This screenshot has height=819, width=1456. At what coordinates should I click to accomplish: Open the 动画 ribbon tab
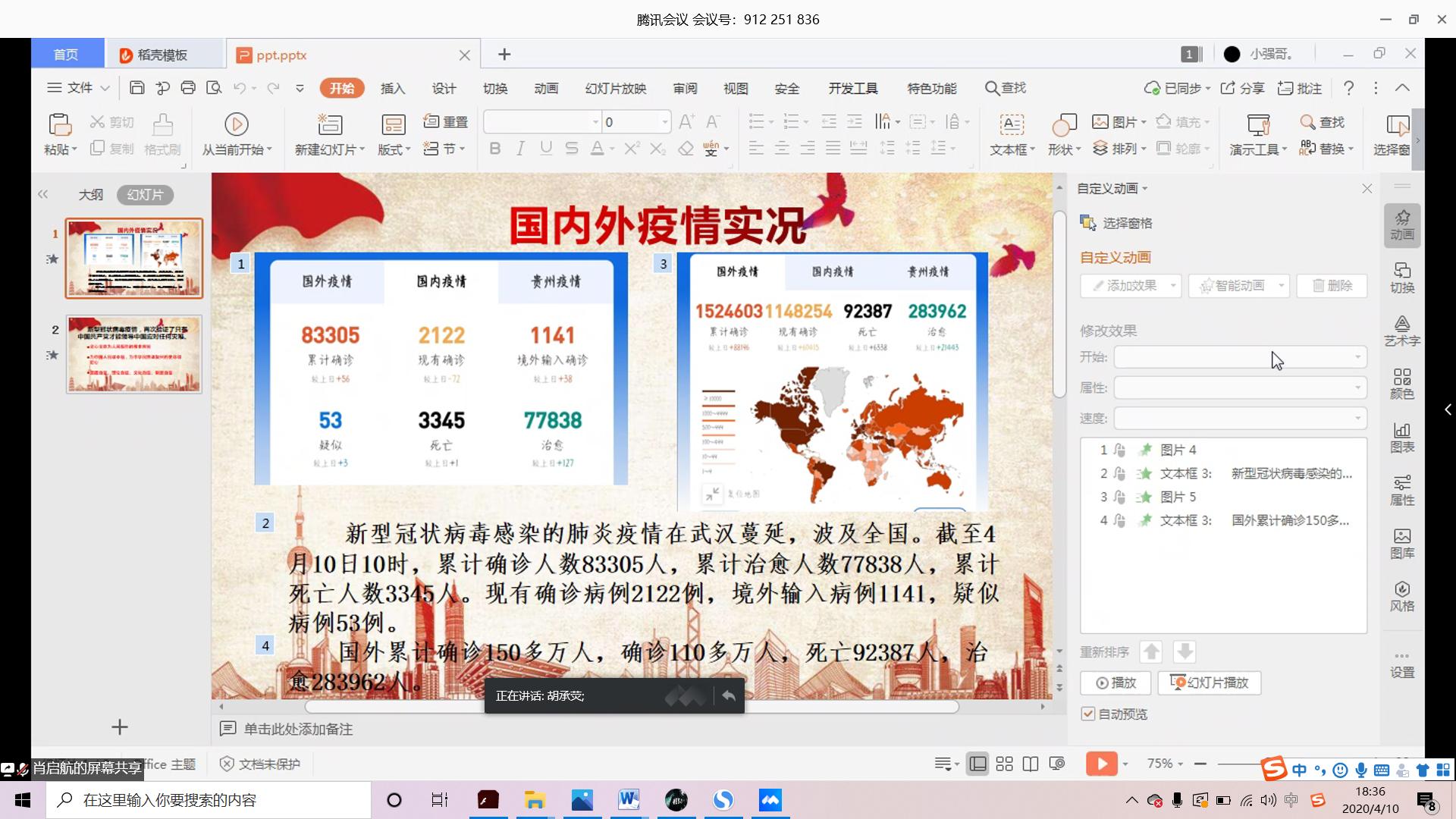[546, 88]
